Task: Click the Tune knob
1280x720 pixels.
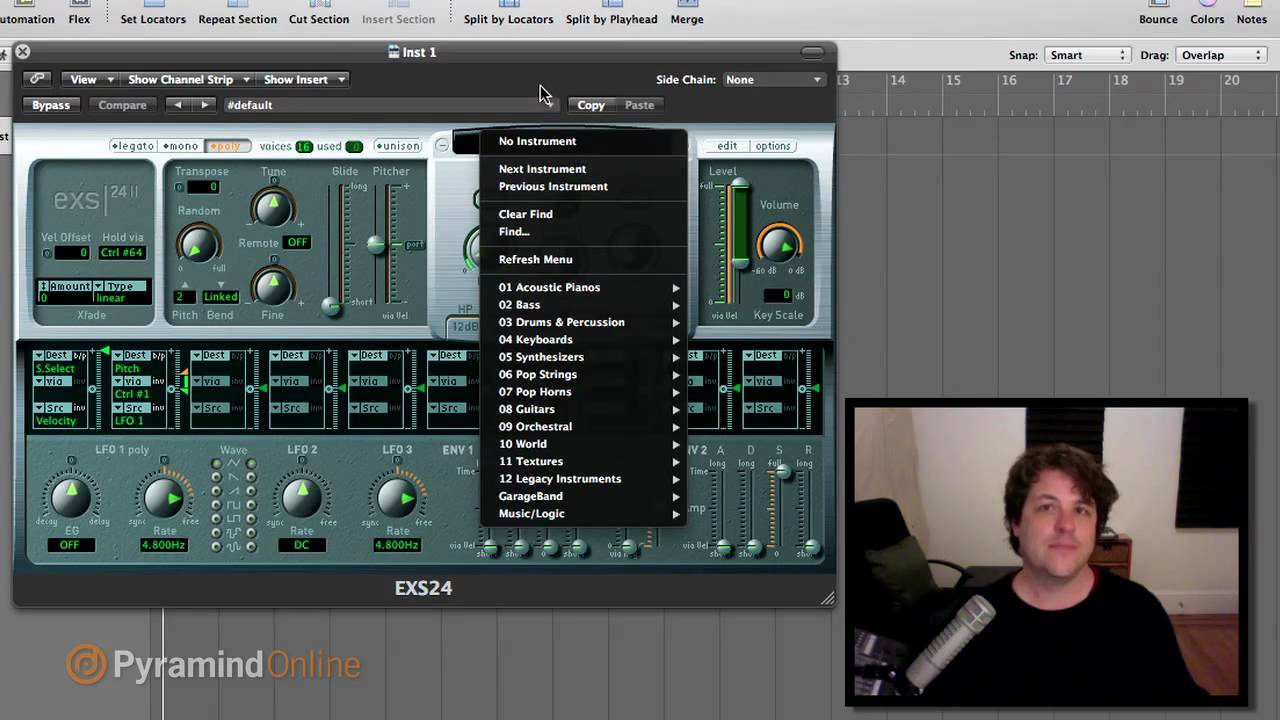Action: (x=272, y=208)
